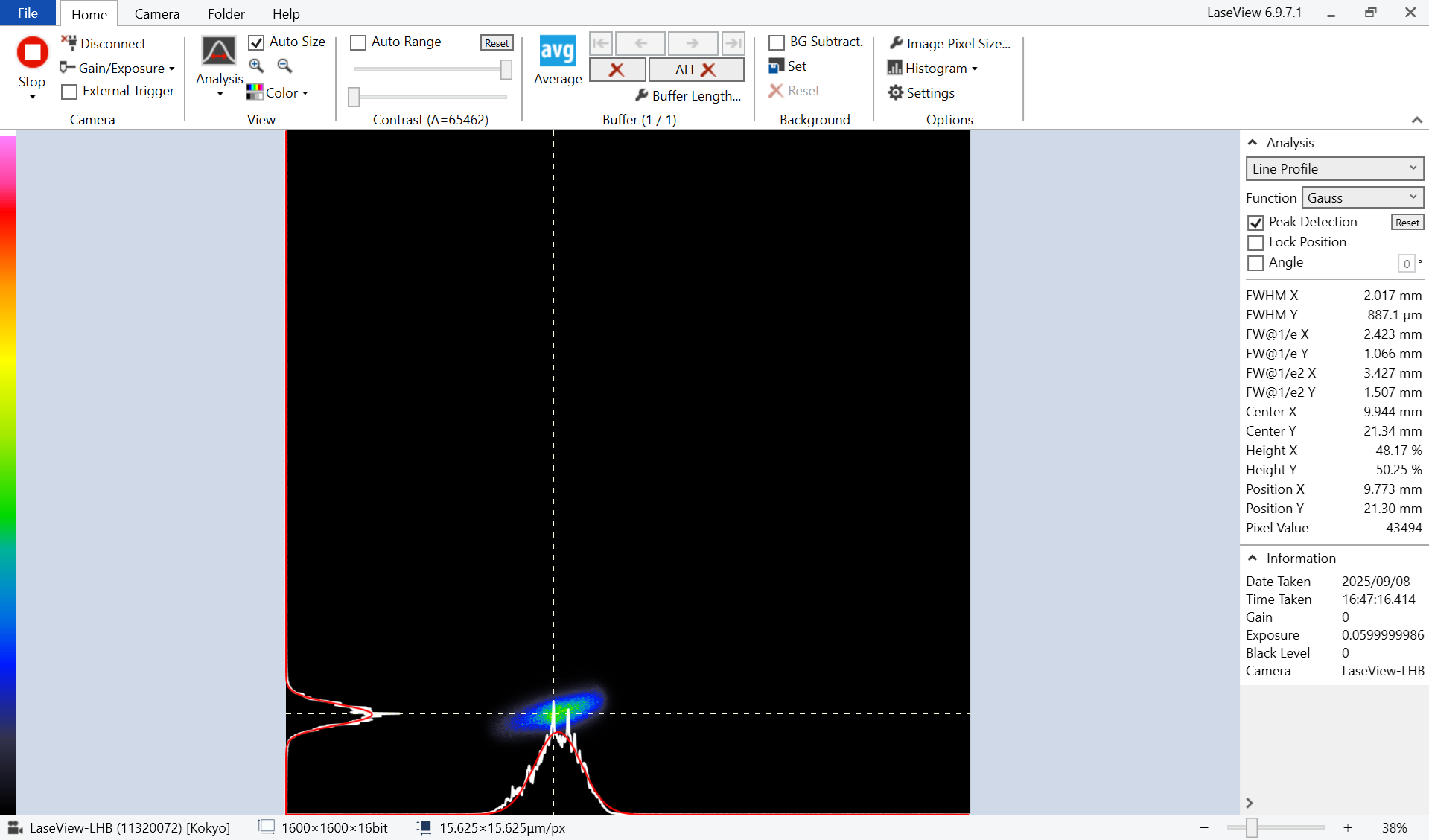Open the Settings gear option
1429x840 pixels.
(x=921, y=92)
